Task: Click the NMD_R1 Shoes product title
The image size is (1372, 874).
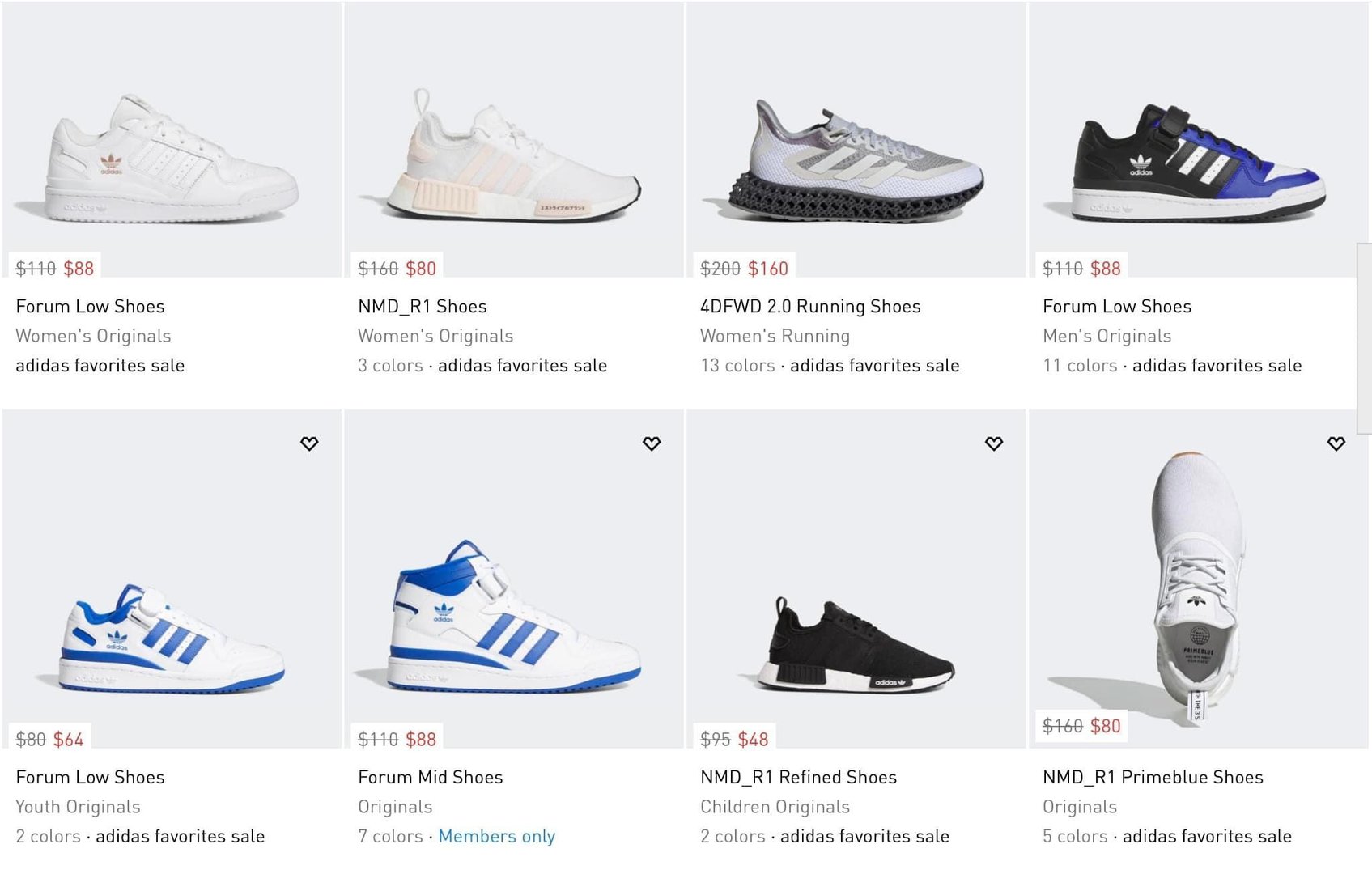Action: (423, 307)
